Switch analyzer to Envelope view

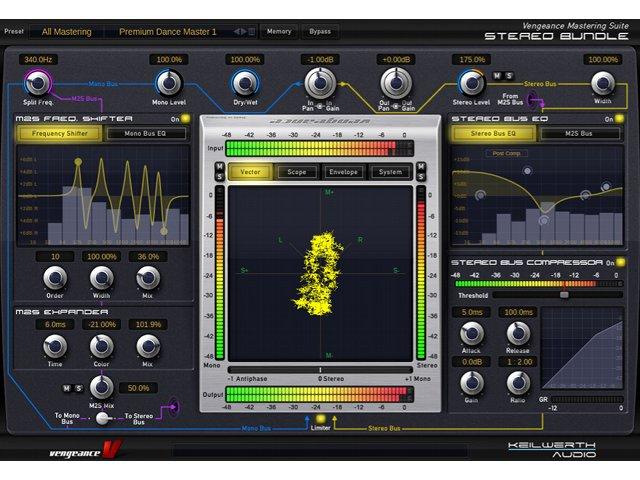(x=343, y=172)
